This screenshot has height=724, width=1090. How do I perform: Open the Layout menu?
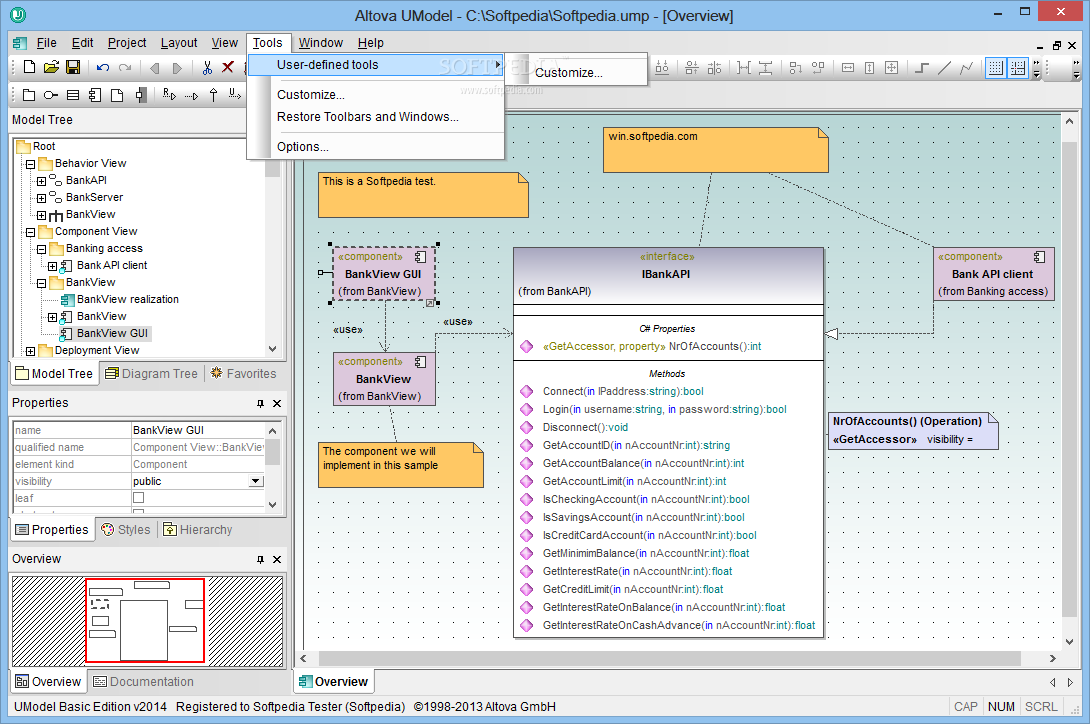coord(179,43)
